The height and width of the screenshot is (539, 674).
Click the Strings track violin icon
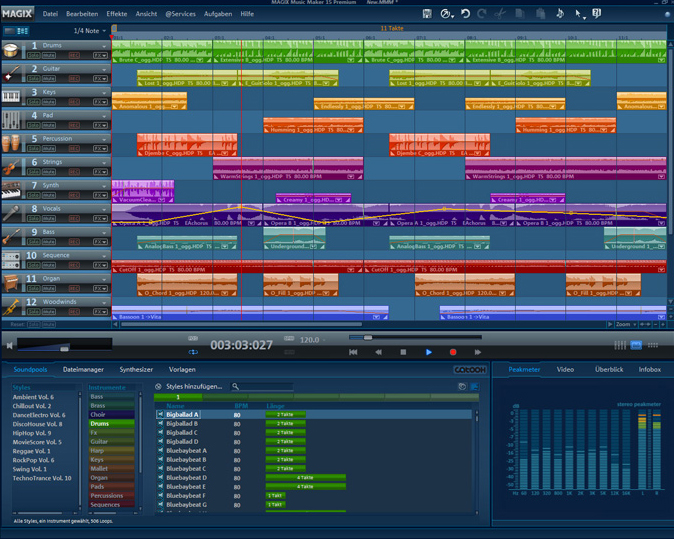pos(10,167)
